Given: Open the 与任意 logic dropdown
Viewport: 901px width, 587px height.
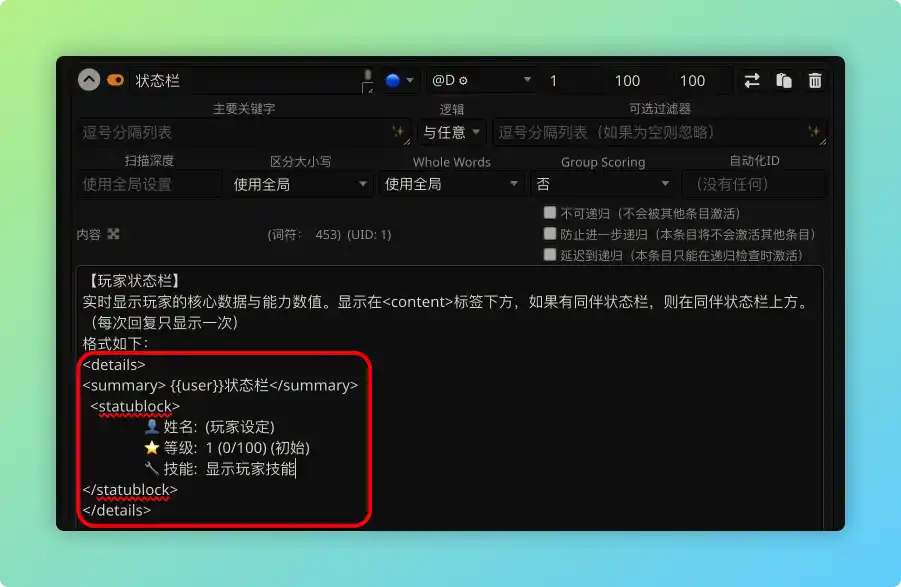Looking at the screenshot, I should pyautogui.click(x=449, y=131).
